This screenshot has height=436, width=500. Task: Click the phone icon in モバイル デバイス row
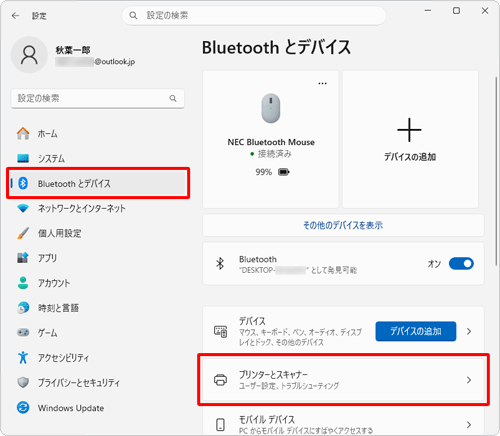(220, 425)
